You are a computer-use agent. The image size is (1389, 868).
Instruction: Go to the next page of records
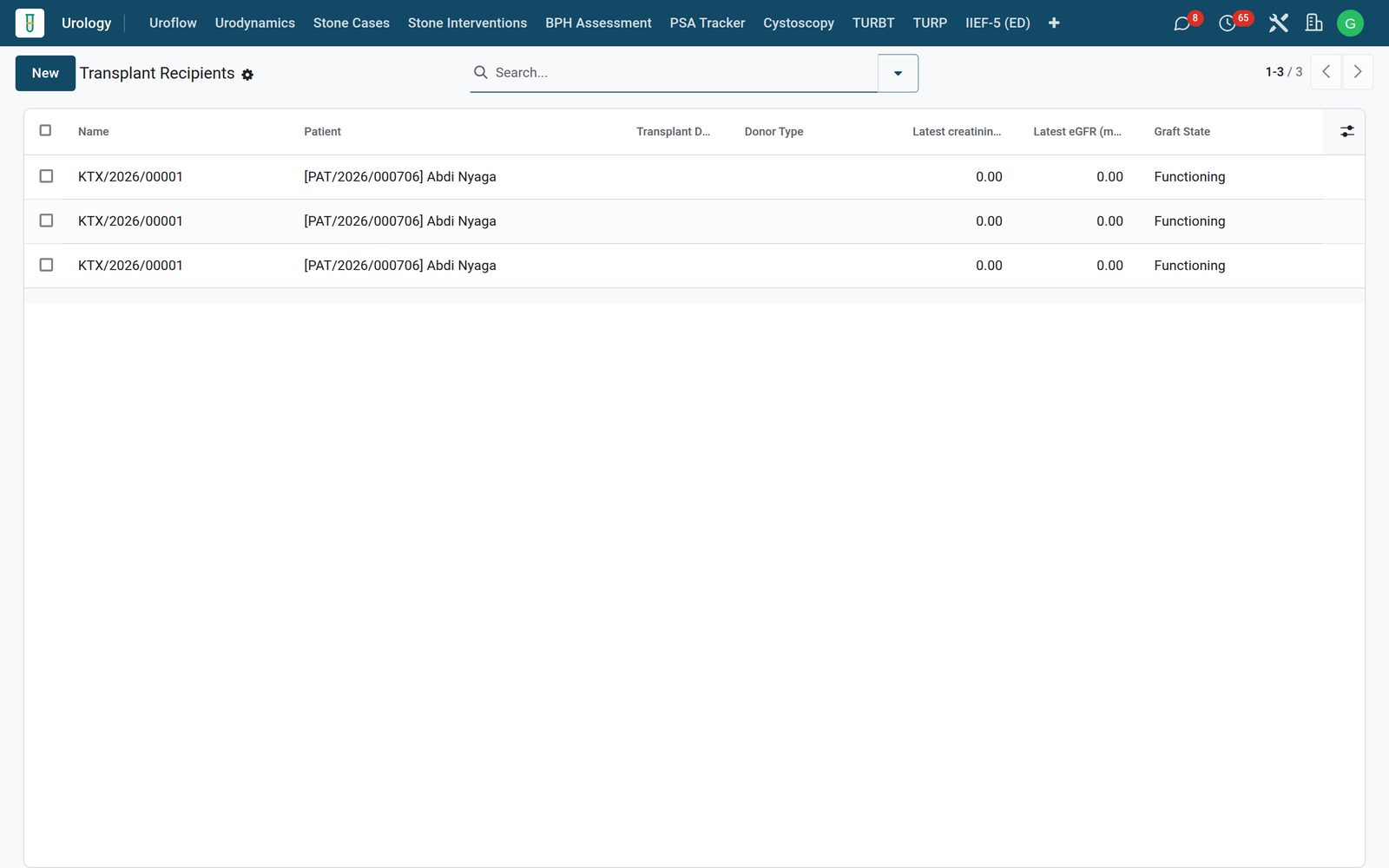pyautogui.click(x=1358, y=72)
